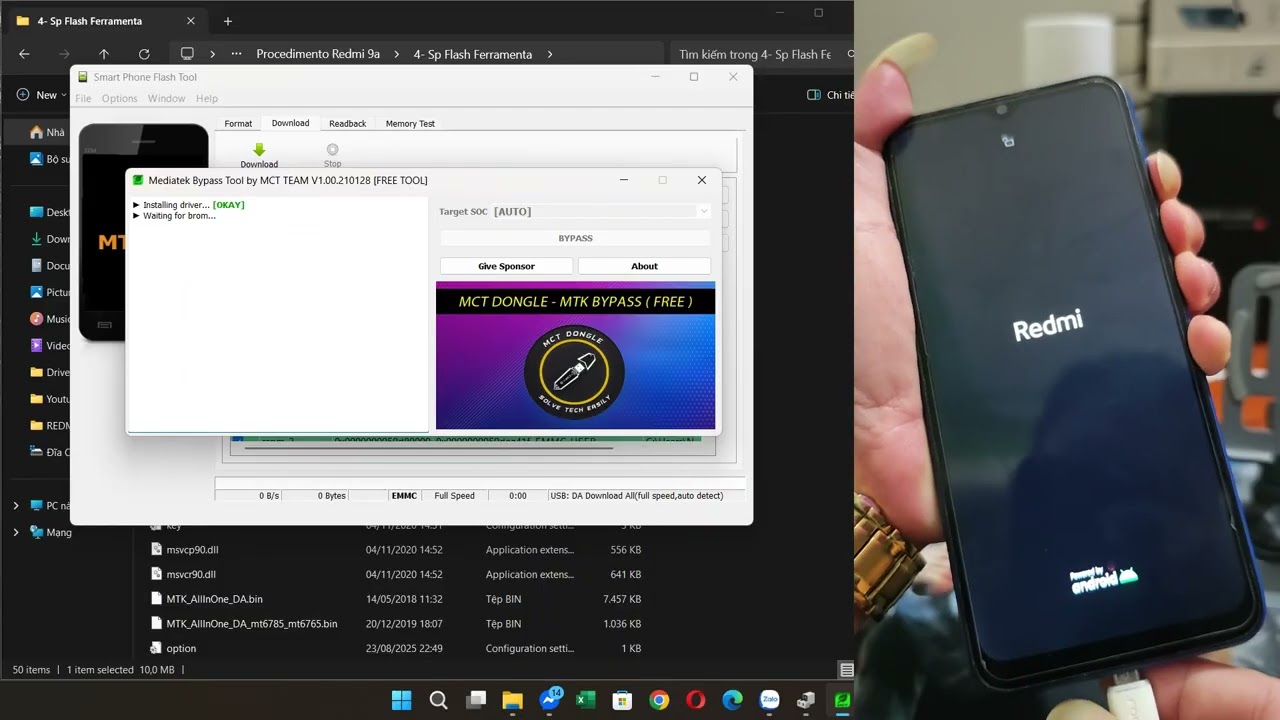Click the details view icon in status bar
This screenshot has height=720, width=1280.
pyautogui.click(x=846, y=670)
